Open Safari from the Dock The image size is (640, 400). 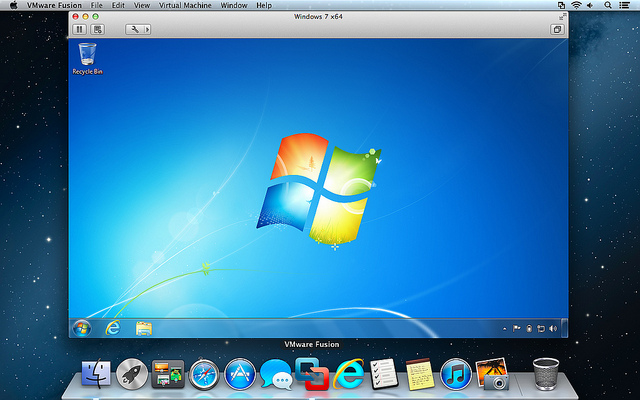tap(204, 375)
